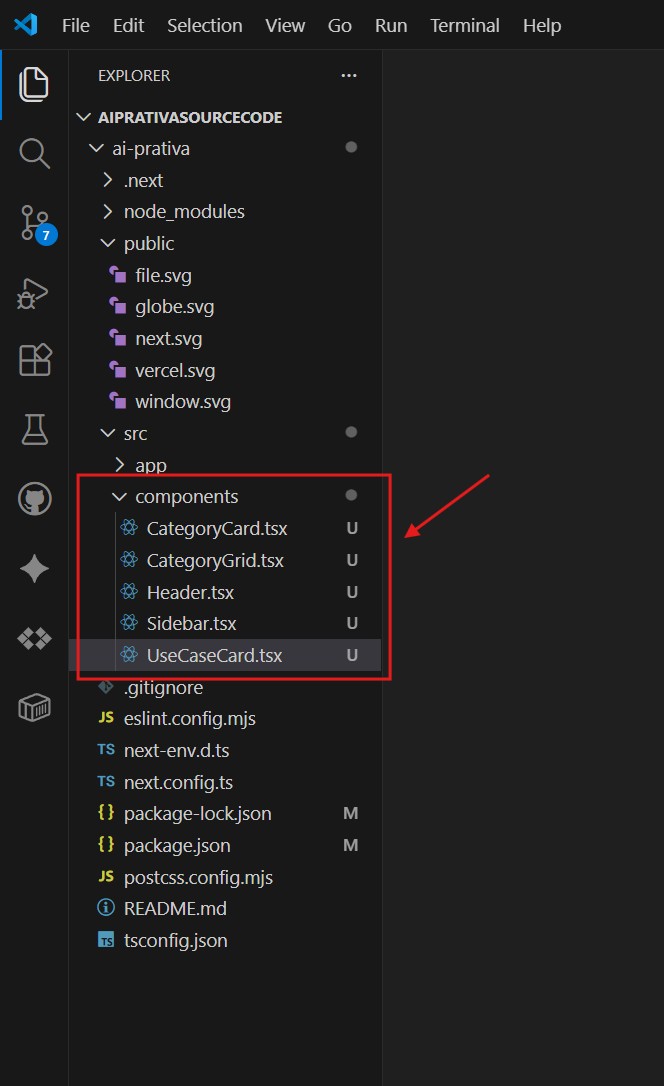This screenshot has width=664, height=1086.
Task: Open the CategoryCard.tsx file
Action: (216, 529)
